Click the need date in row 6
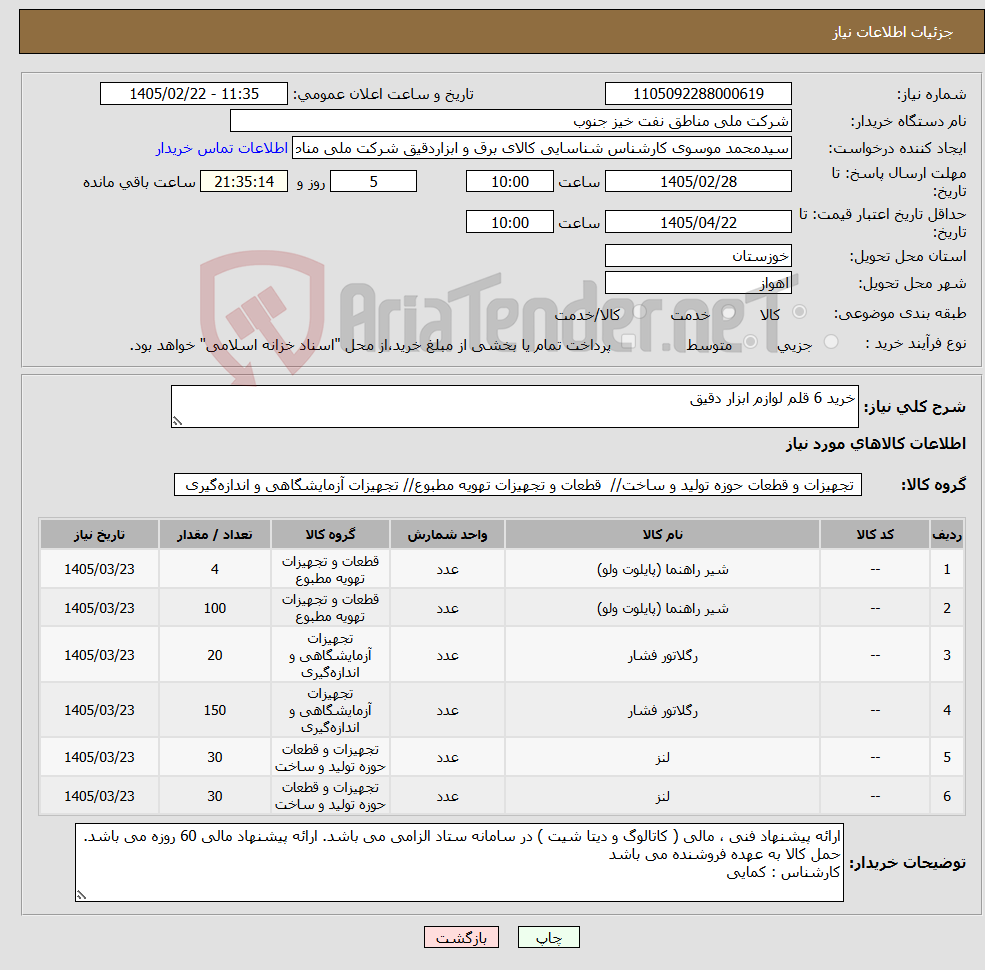The width and height of the screenshot is (985, 970). coord(99,796)
